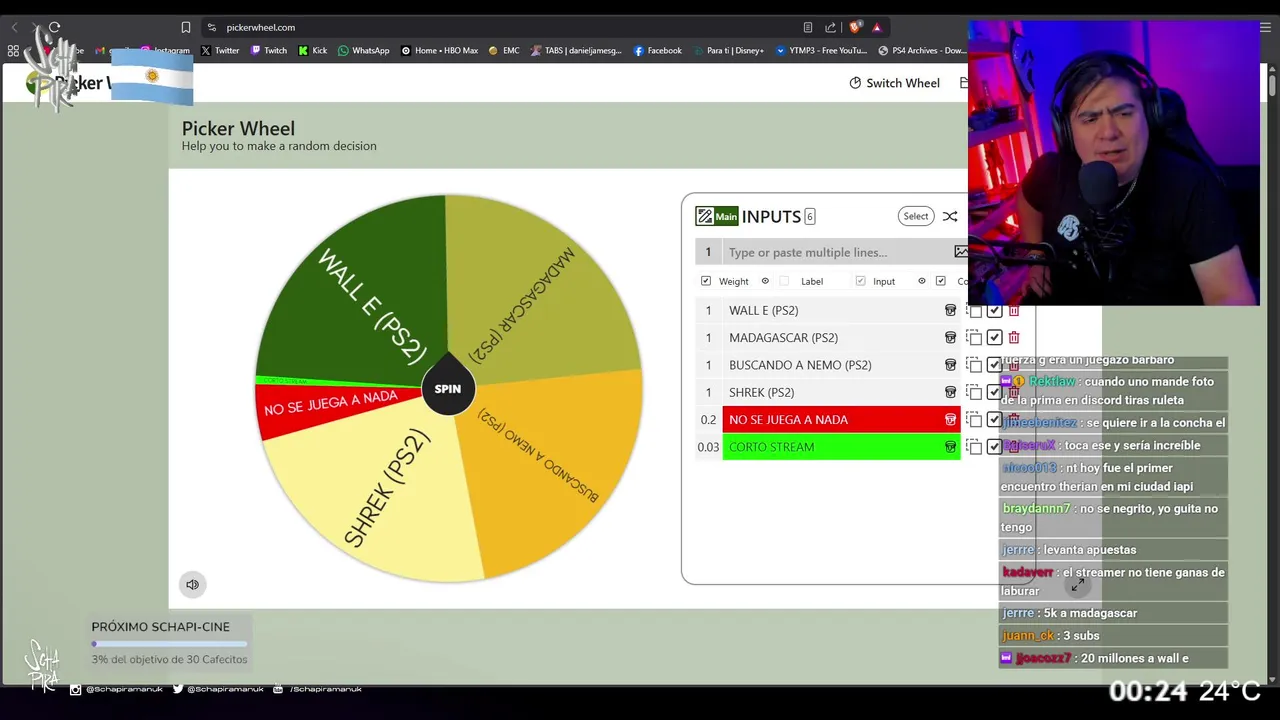
Task: Click the Select button in INPUTS
Action: (916, 216)
